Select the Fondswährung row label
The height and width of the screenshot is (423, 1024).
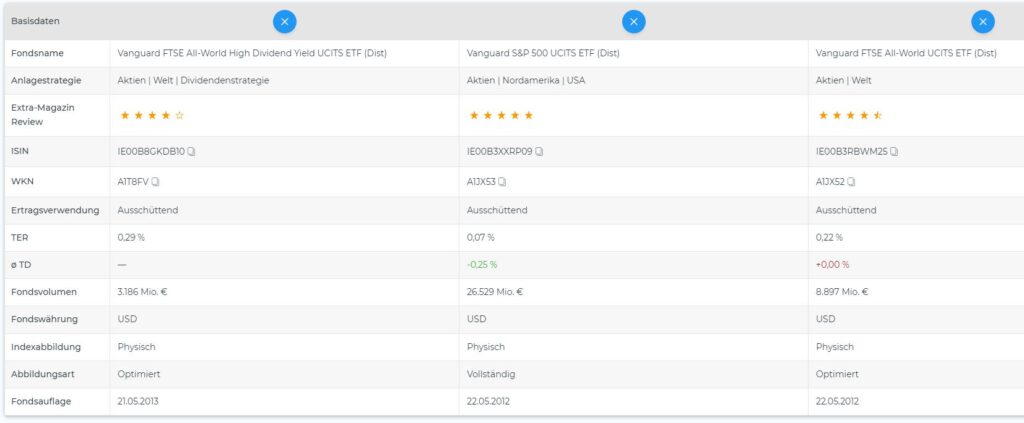(44, 319)
